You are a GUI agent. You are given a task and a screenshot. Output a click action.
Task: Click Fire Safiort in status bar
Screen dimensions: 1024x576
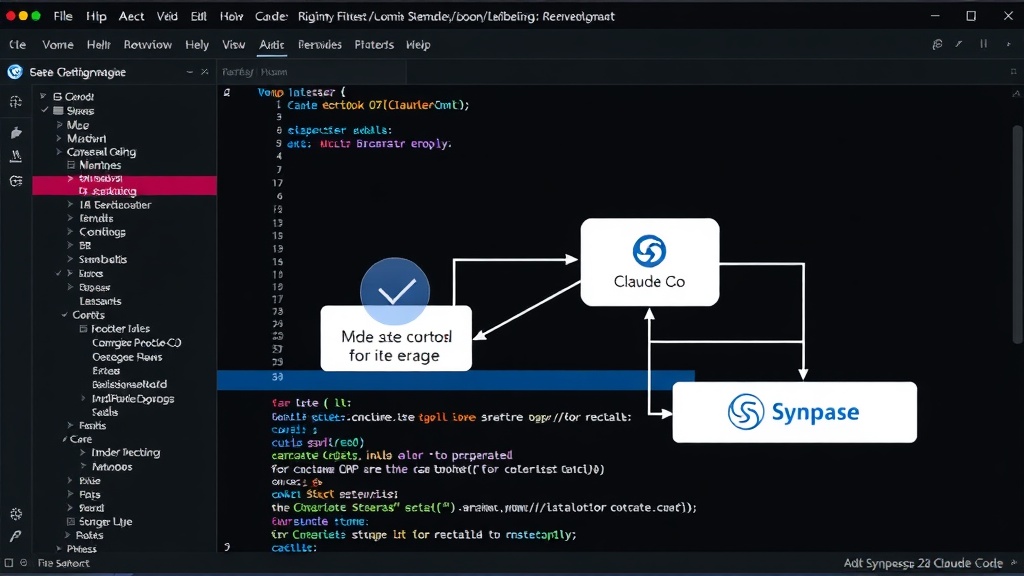coord(63,563)
